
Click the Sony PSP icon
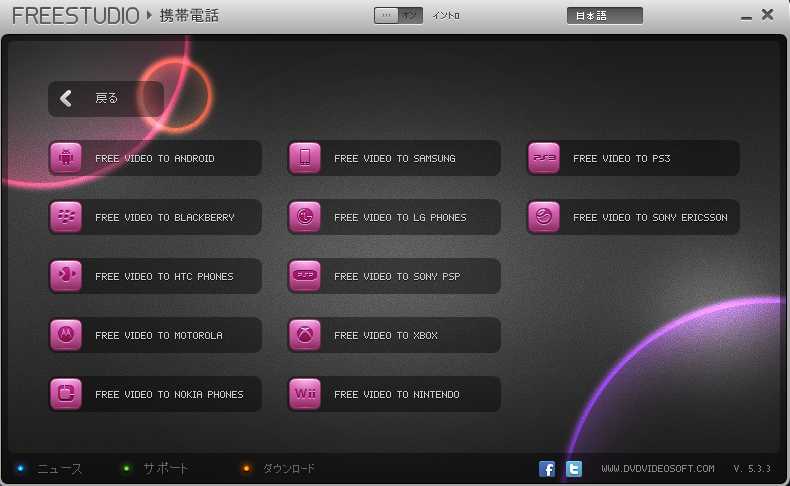pos(305,276)
